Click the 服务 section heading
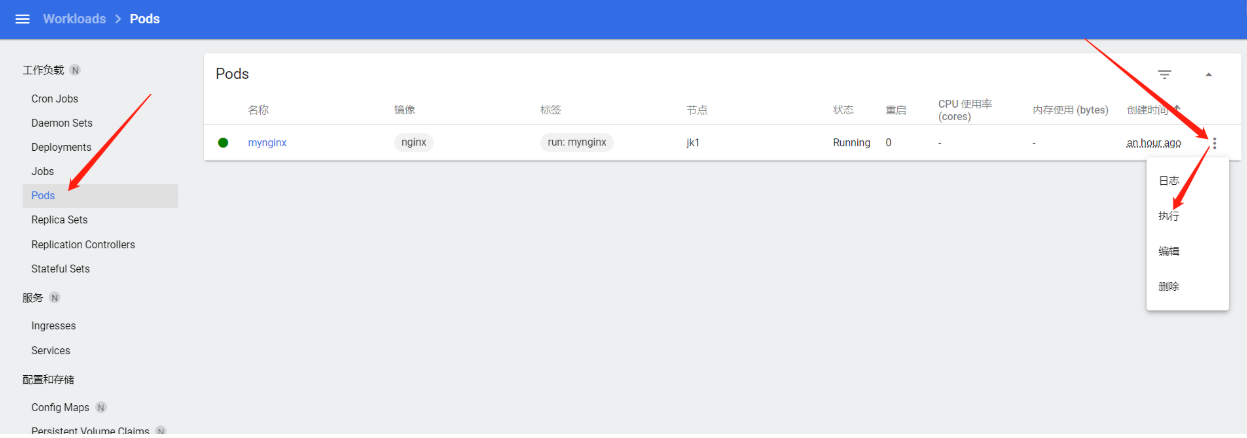The image size is (1247, 438). click(x=32, y=298)
